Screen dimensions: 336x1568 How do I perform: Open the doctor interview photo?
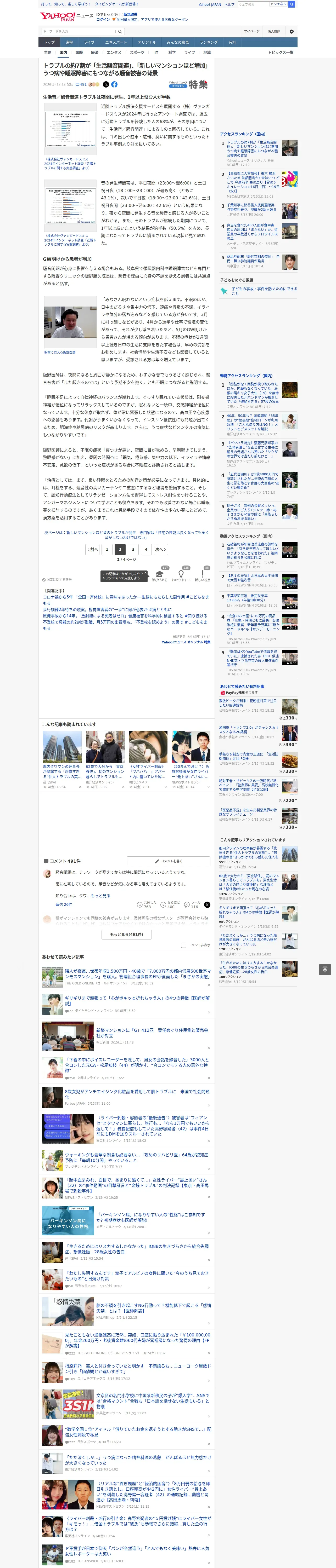(x=70, y=322)
